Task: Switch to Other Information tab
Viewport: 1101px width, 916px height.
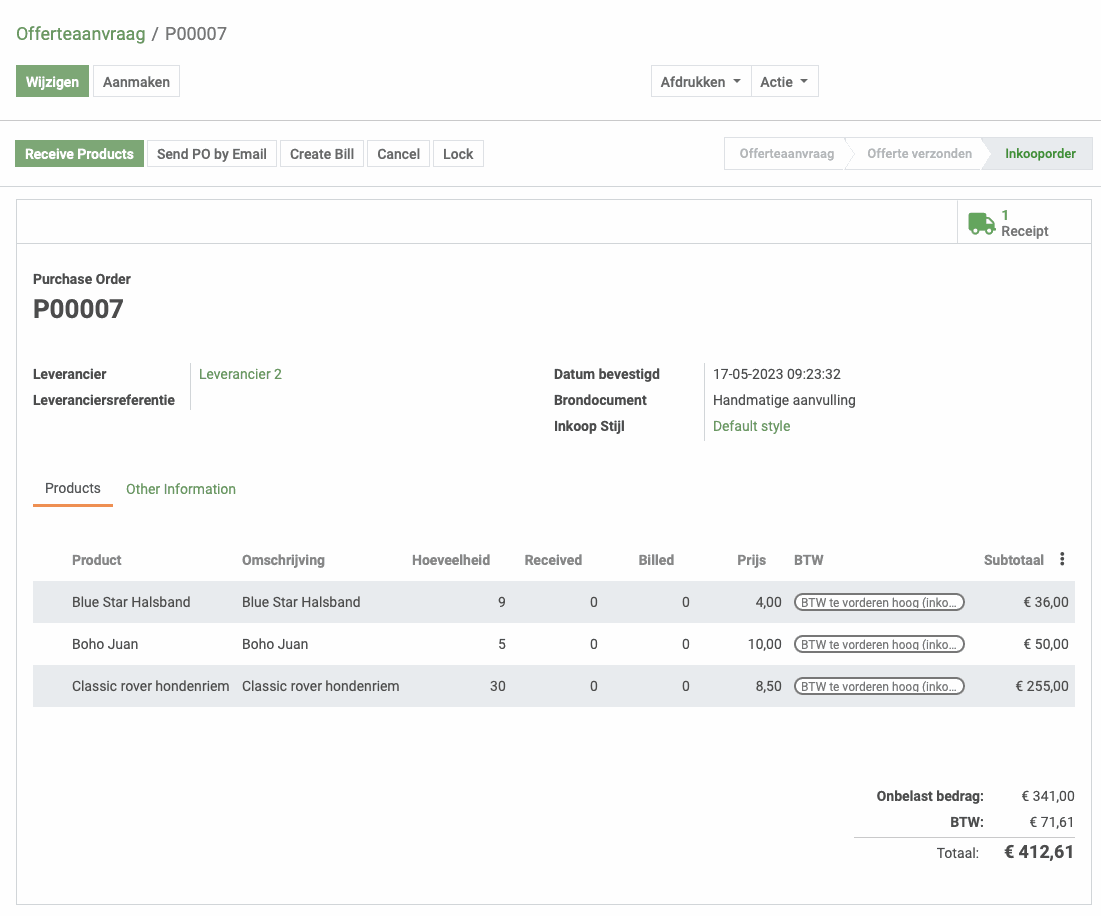Action: [181, 489]
